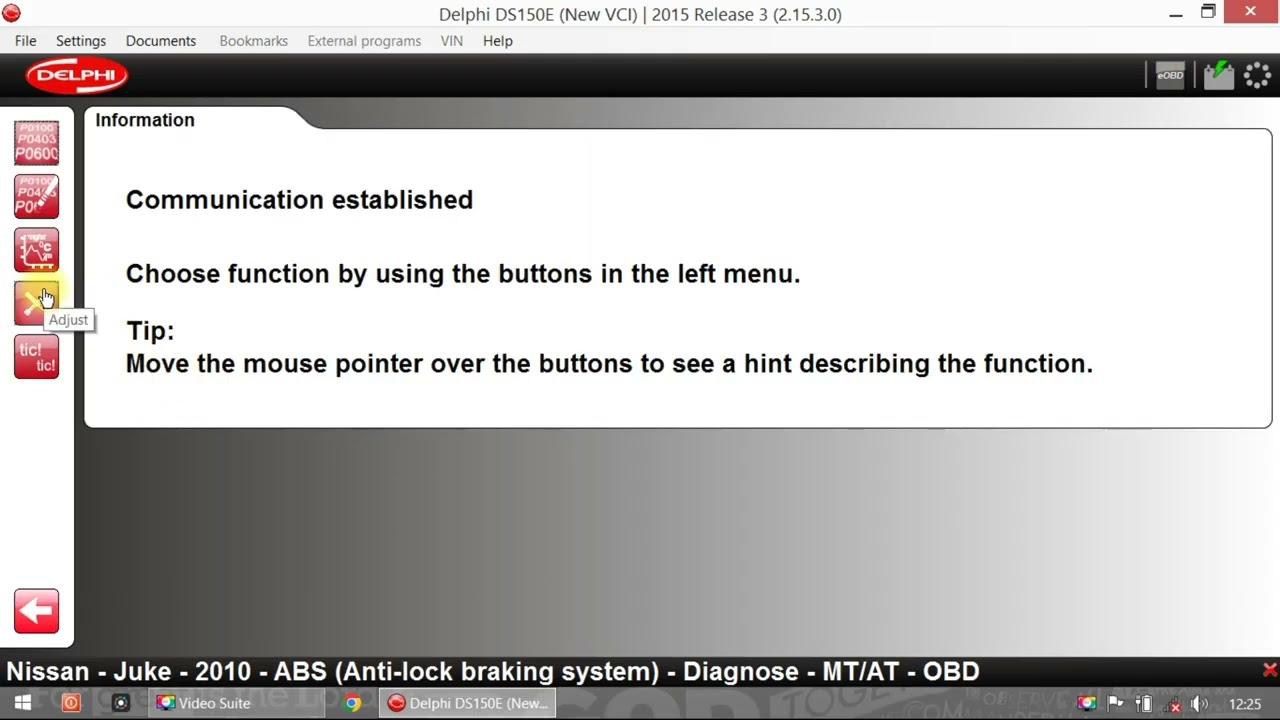1280x720 pixels.
Task: Click the orange recorder taskbar icon
Action: 71,703
